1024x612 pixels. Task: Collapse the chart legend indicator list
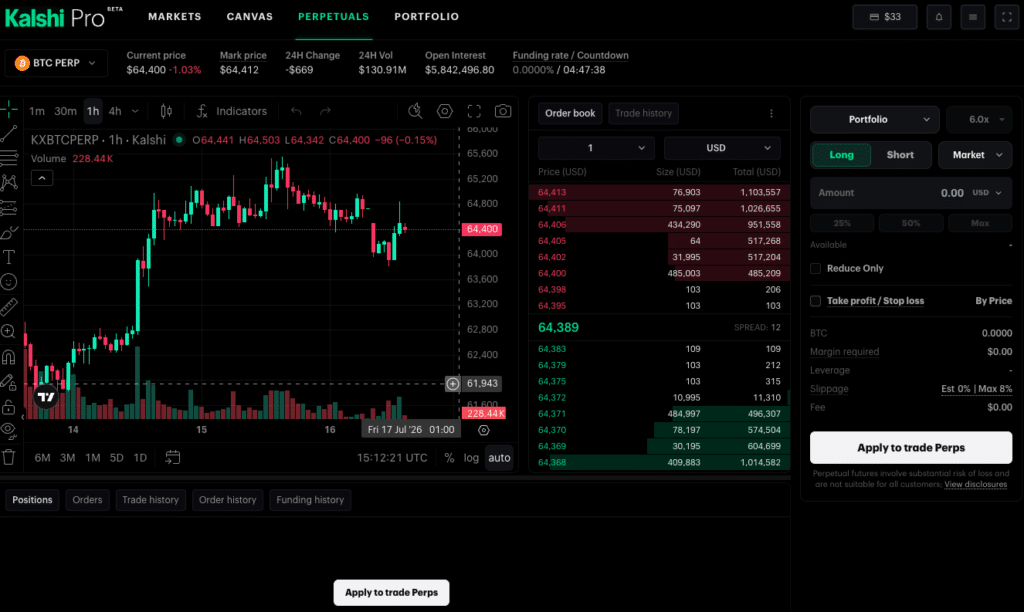point(42,178)
